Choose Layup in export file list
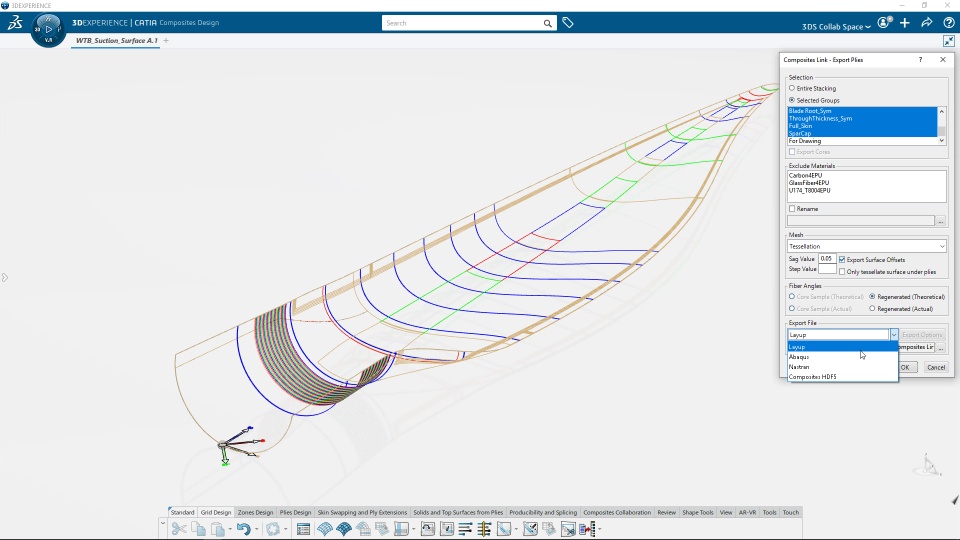This screenshot has width=960, height=540. click(x=842, y=347)
